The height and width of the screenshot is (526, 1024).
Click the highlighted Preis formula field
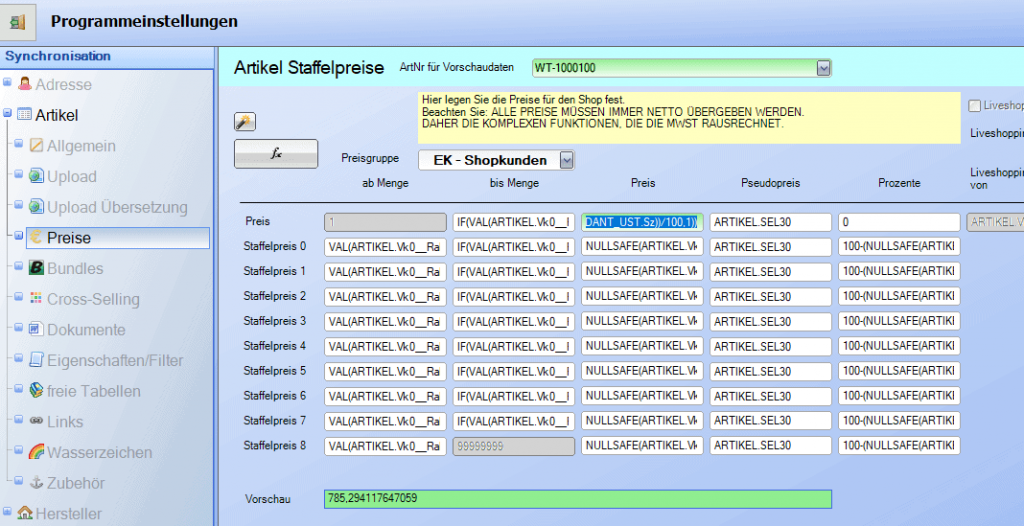pyautogui.click(x=641, y=222)
